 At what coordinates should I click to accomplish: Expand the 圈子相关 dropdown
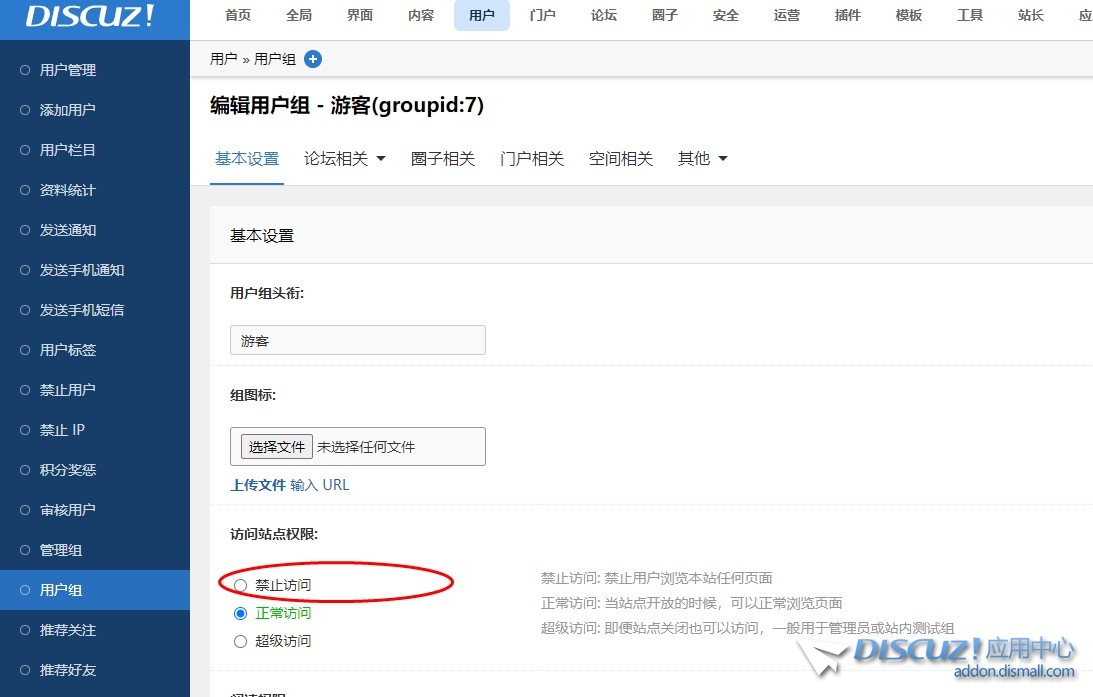point(443,158)
